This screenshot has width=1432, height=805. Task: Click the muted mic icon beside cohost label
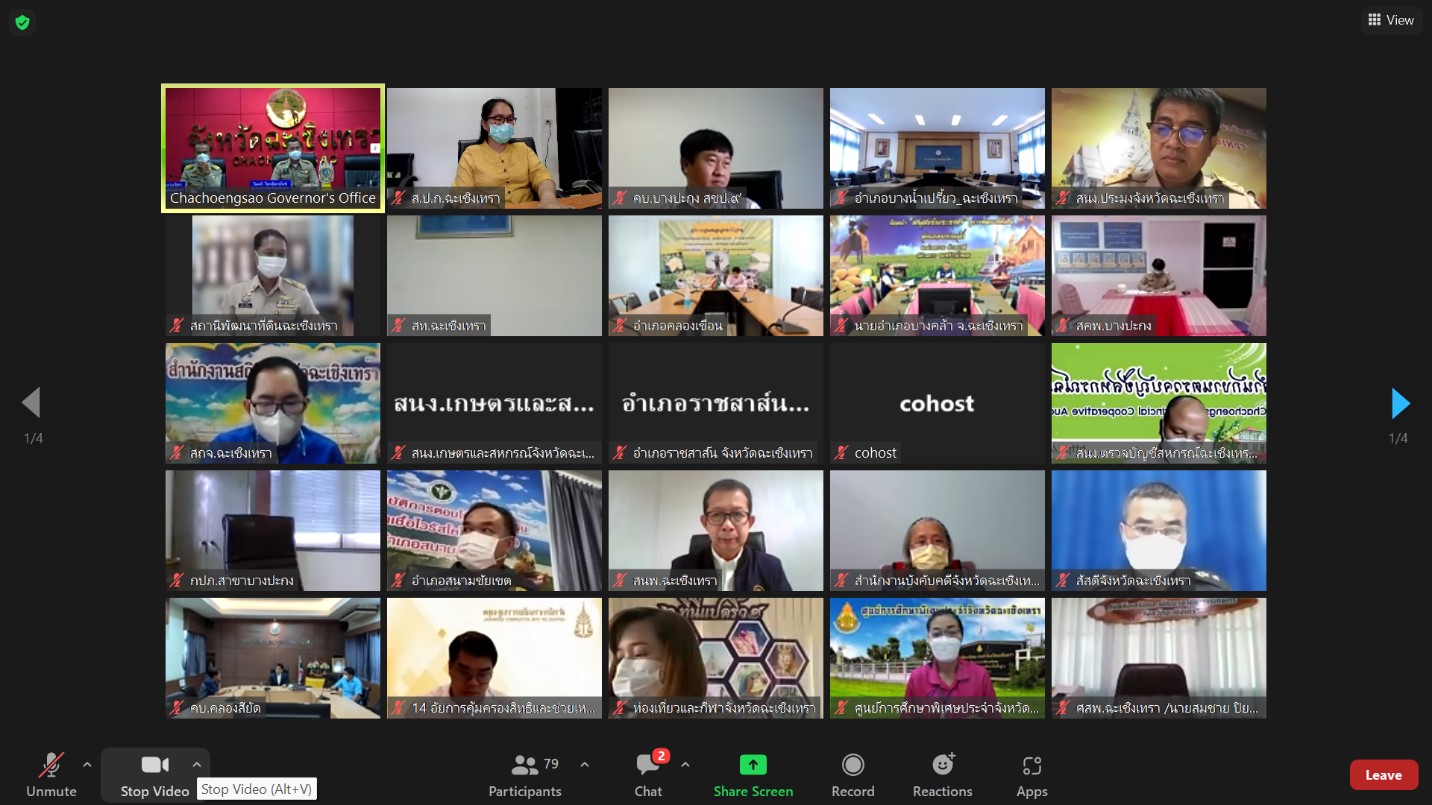[842, 453]
